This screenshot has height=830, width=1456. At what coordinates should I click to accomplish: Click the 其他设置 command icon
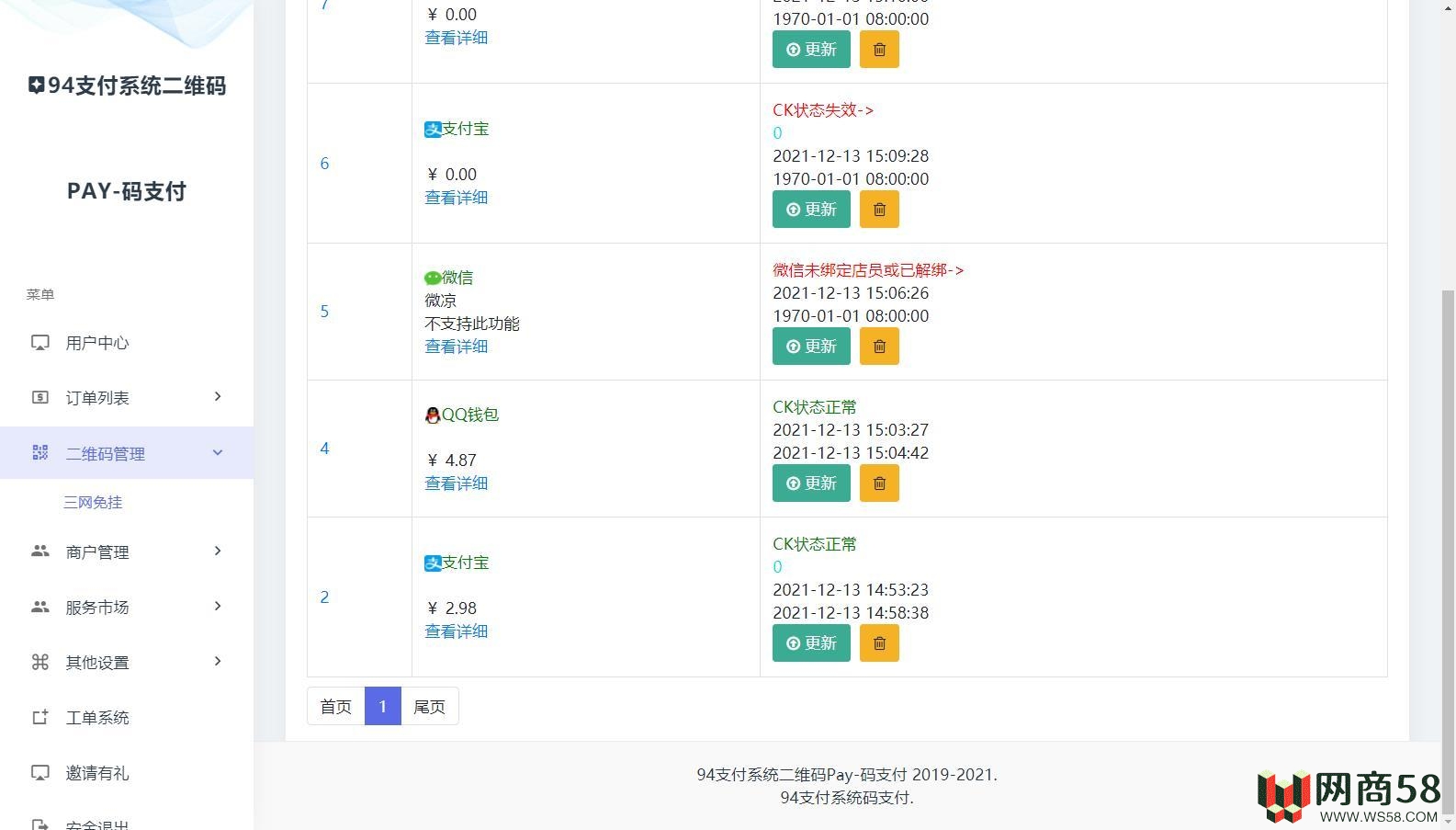coord(40,662)
